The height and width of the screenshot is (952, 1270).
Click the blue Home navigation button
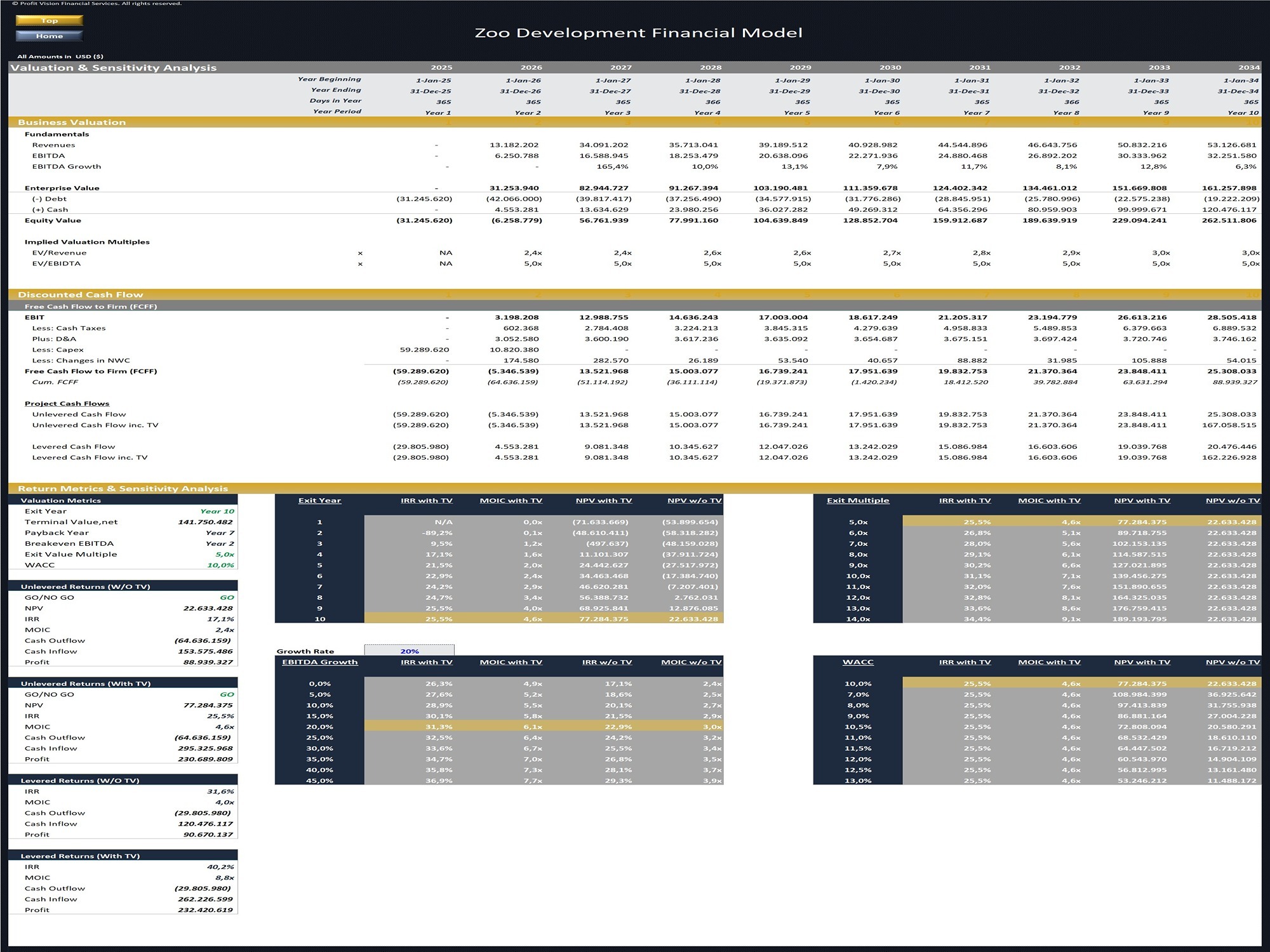(x=49, y=36)
